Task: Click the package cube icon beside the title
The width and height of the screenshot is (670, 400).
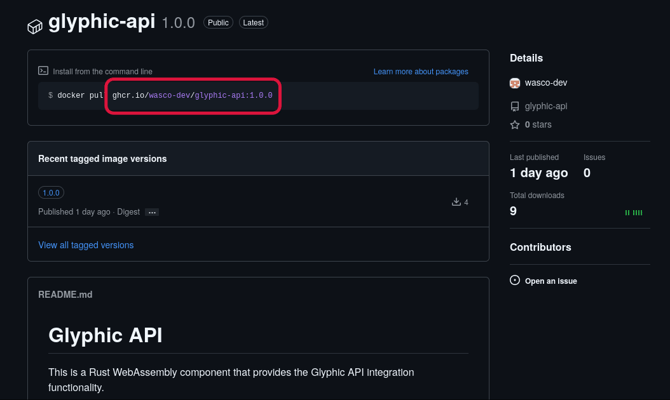Action: coord(35,26)
